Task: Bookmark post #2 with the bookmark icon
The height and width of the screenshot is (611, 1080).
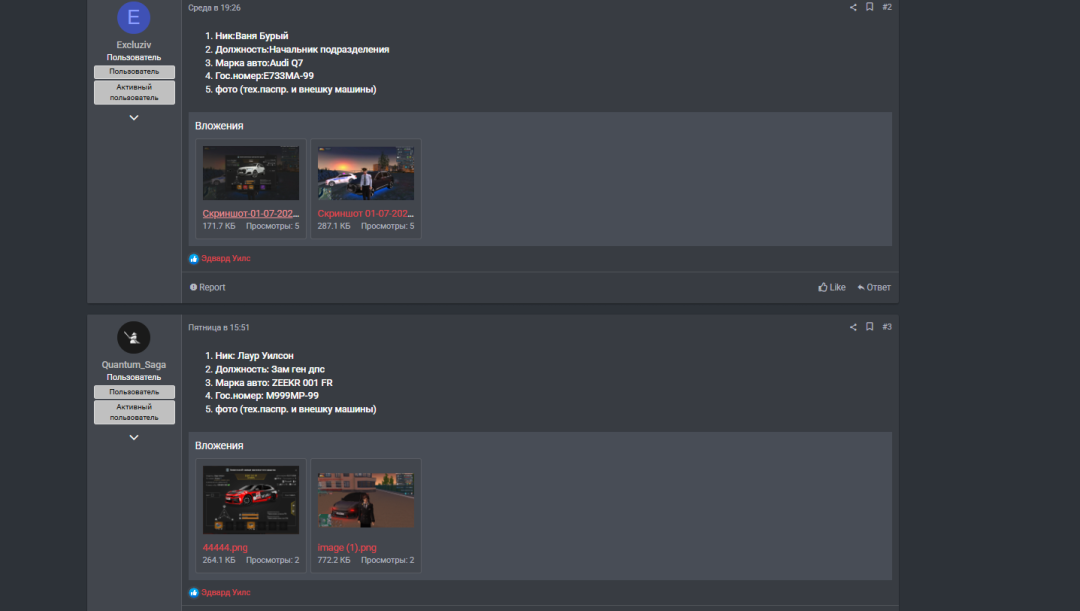Action: pos(869,7)
